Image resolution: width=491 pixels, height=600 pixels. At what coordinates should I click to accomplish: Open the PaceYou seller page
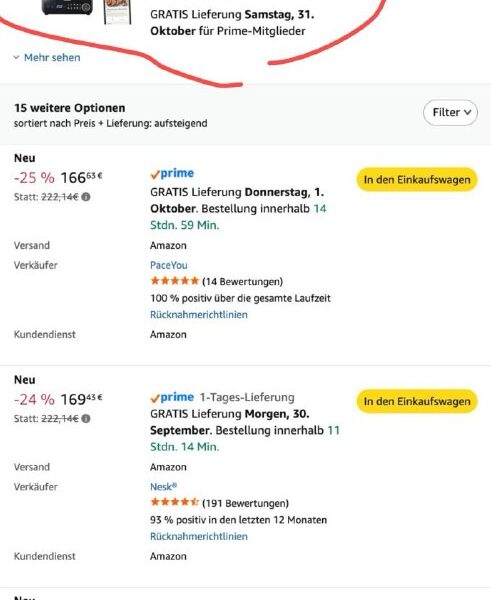pos(169,265)
